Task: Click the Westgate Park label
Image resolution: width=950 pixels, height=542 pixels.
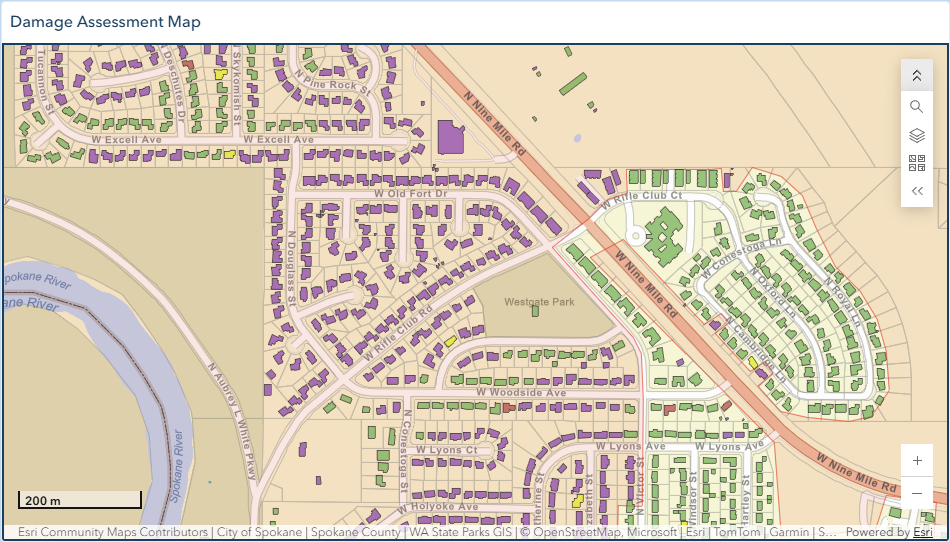Action: [539, 302]
